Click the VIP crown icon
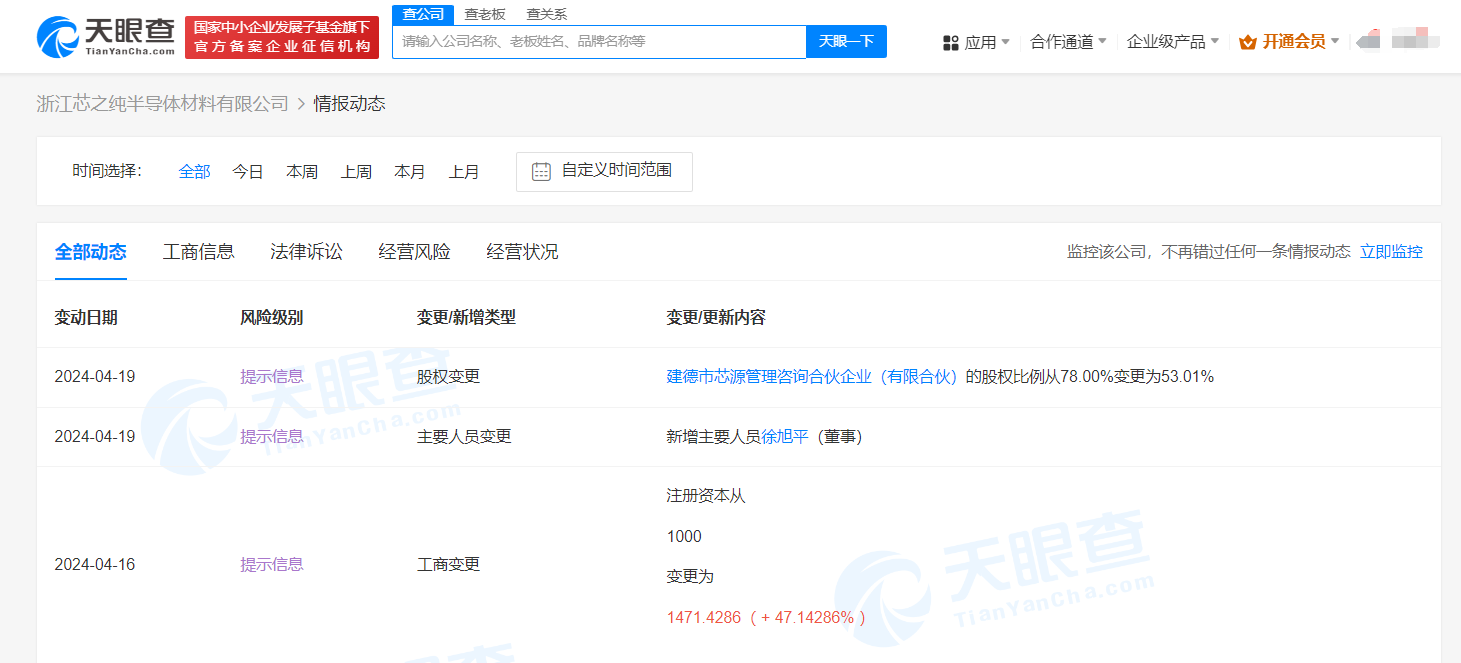Image resolution: width=1461 pixels, height=663 pixels. coord(1247,42)
